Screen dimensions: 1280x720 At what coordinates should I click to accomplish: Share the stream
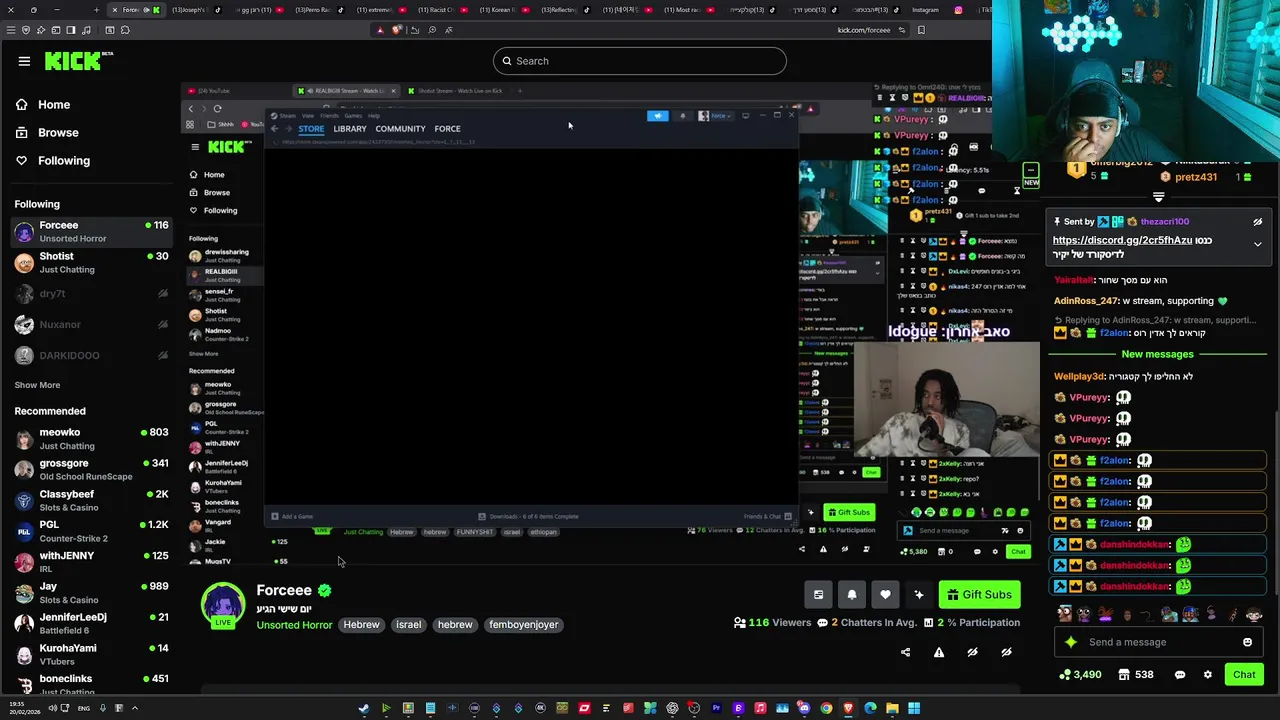point(905,652)
